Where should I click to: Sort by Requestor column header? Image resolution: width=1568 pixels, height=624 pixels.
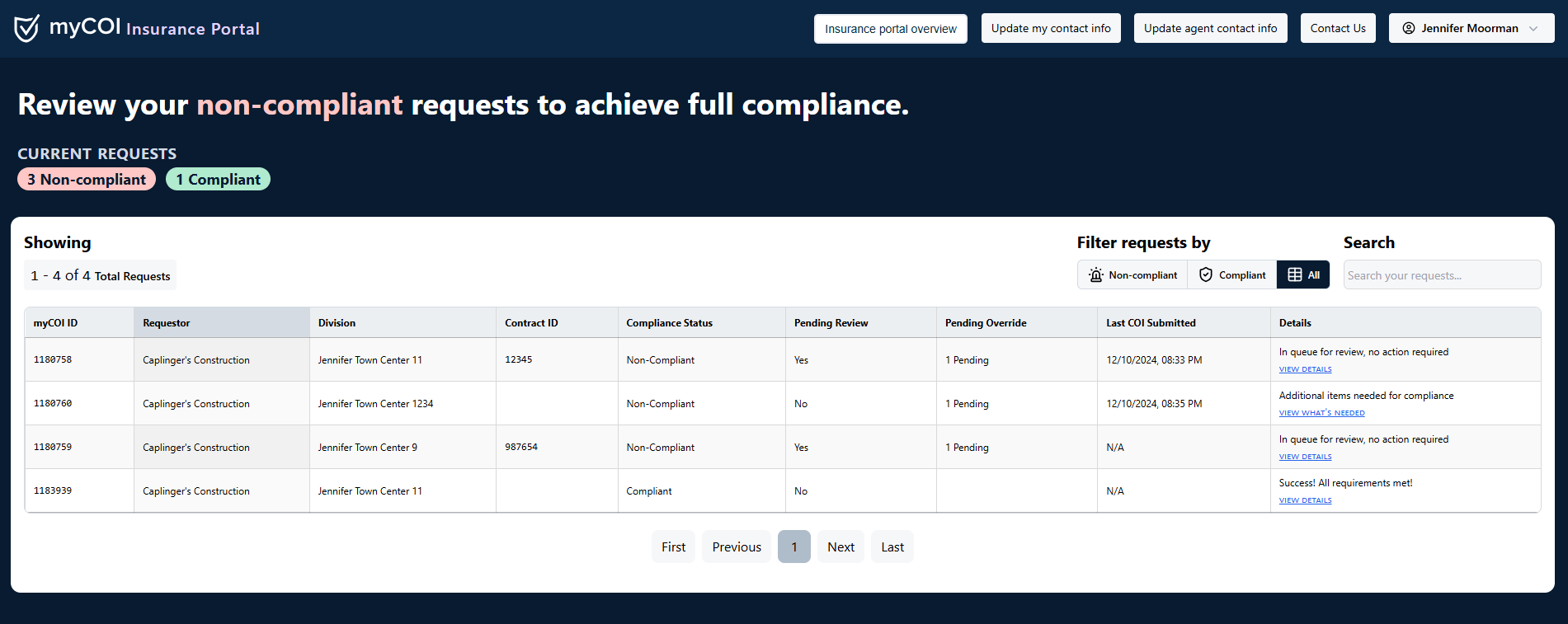click(221, 322)
